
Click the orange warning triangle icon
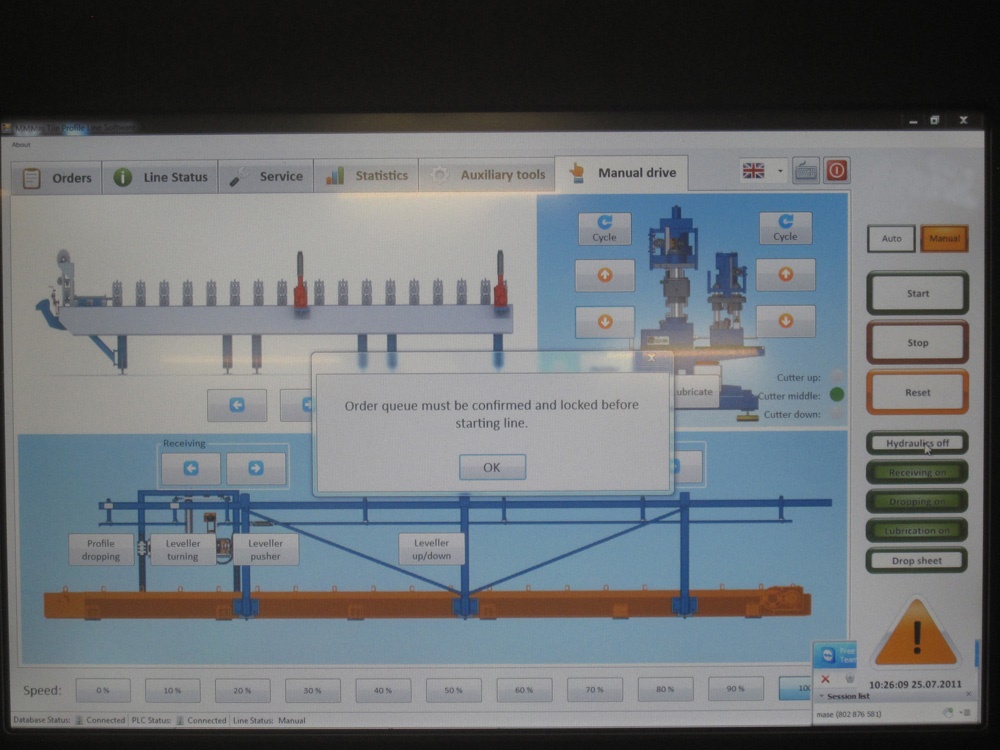pos(916,633)
